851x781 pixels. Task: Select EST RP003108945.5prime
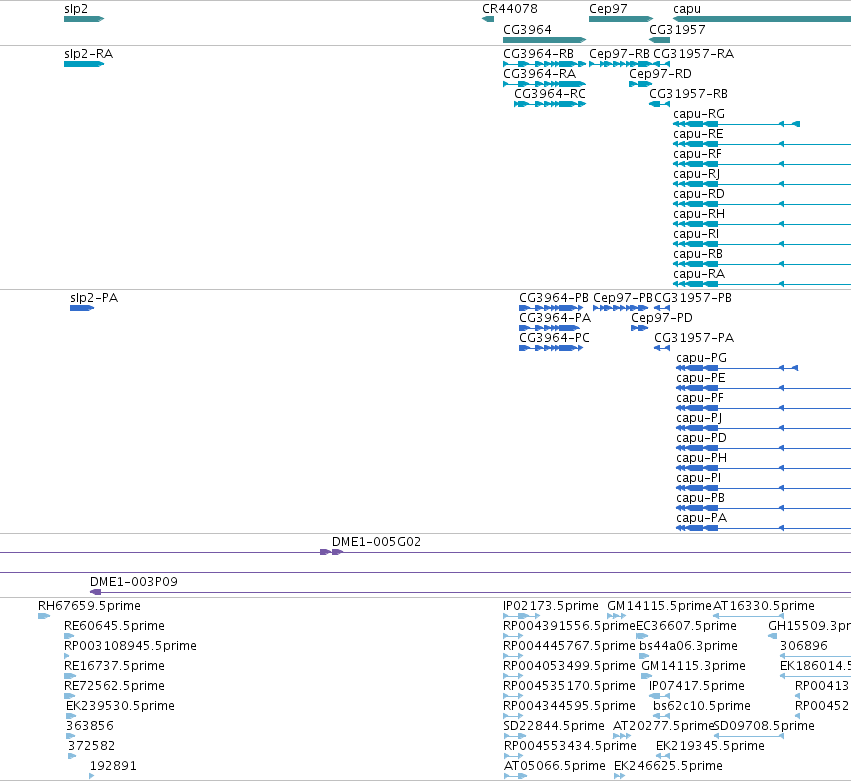[130, 646]
